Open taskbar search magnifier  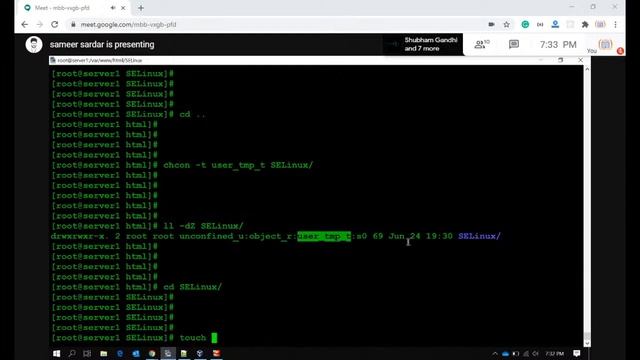(x=72, y=353)
